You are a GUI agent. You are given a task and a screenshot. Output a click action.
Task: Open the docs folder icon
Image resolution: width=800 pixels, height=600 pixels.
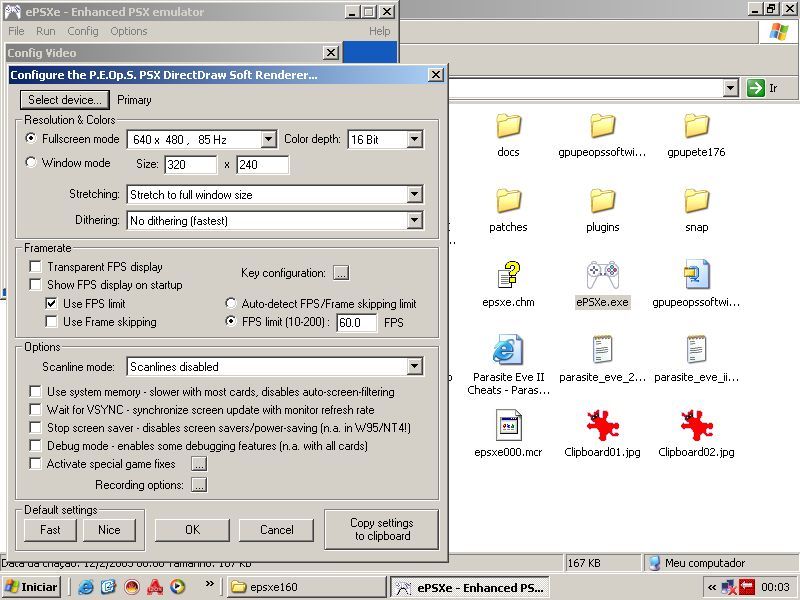[x=508, y=126]
